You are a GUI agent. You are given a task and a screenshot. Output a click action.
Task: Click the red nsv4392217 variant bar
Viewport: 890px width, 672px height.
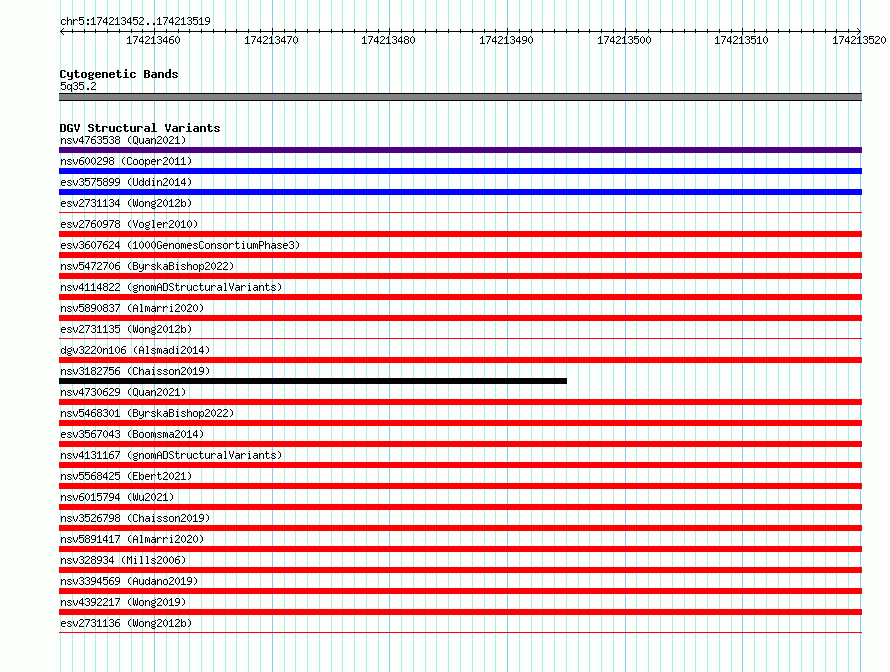[460, 612]
